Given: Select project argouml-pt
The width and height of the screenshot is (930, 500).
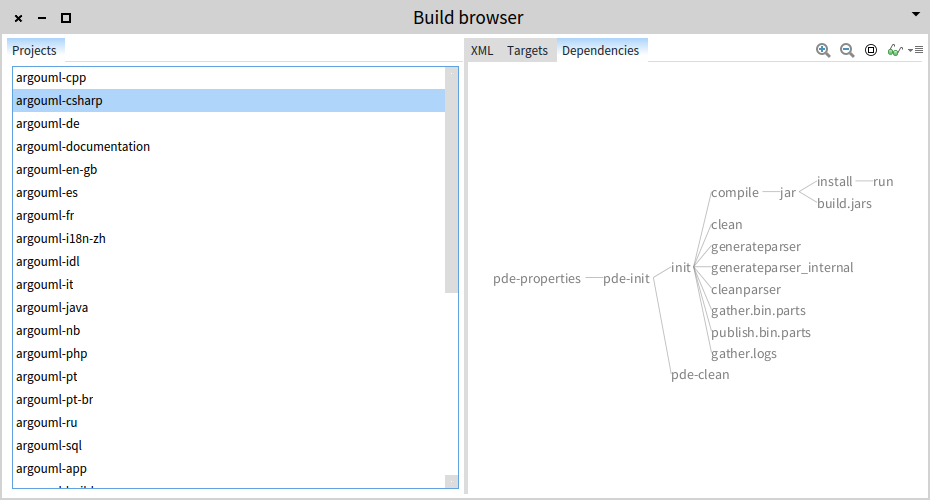Looking at the screenshot, I should (229, 377).
